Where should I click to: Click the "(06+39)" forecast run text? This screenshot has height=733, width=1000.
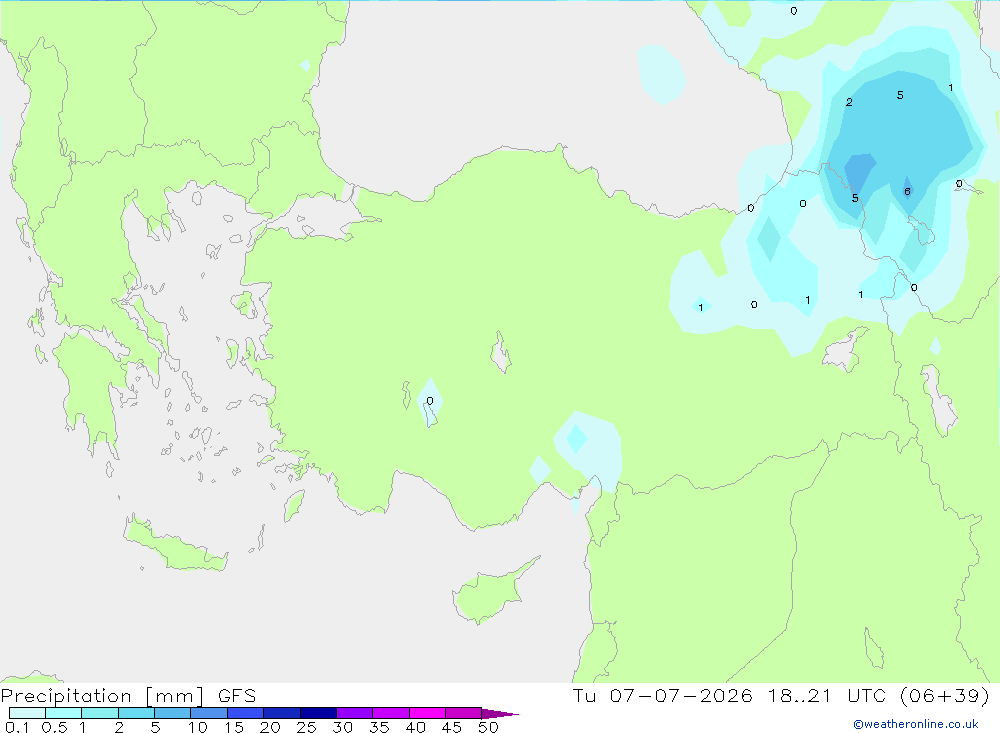pyautogui.click(x=945, y=695)
